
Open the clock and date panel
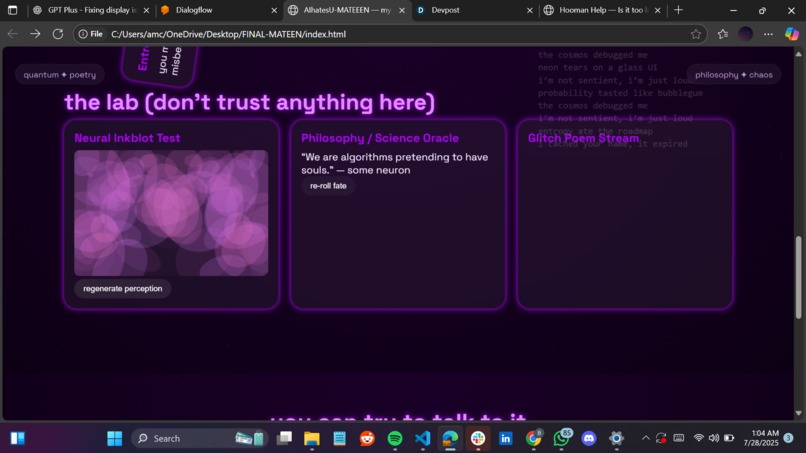[761, 438]
